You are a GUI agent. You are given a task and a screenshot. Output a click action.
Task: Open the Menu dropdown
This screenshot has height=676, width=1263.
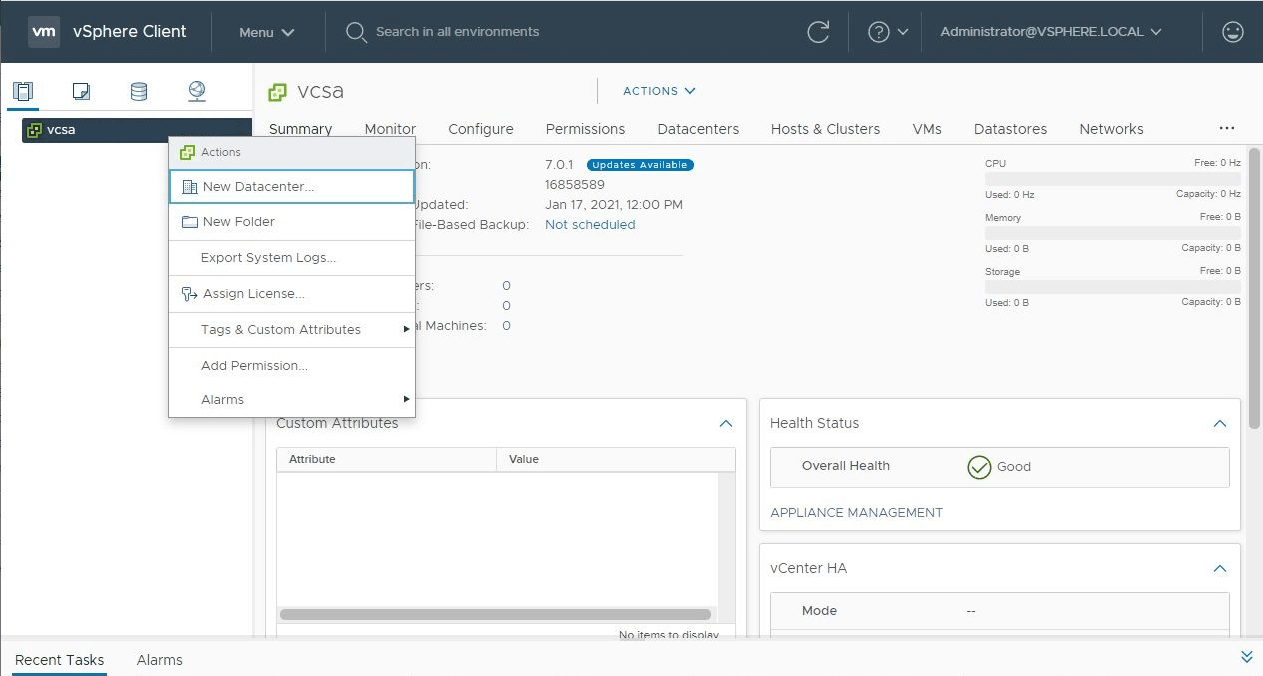tap(266, 32)
